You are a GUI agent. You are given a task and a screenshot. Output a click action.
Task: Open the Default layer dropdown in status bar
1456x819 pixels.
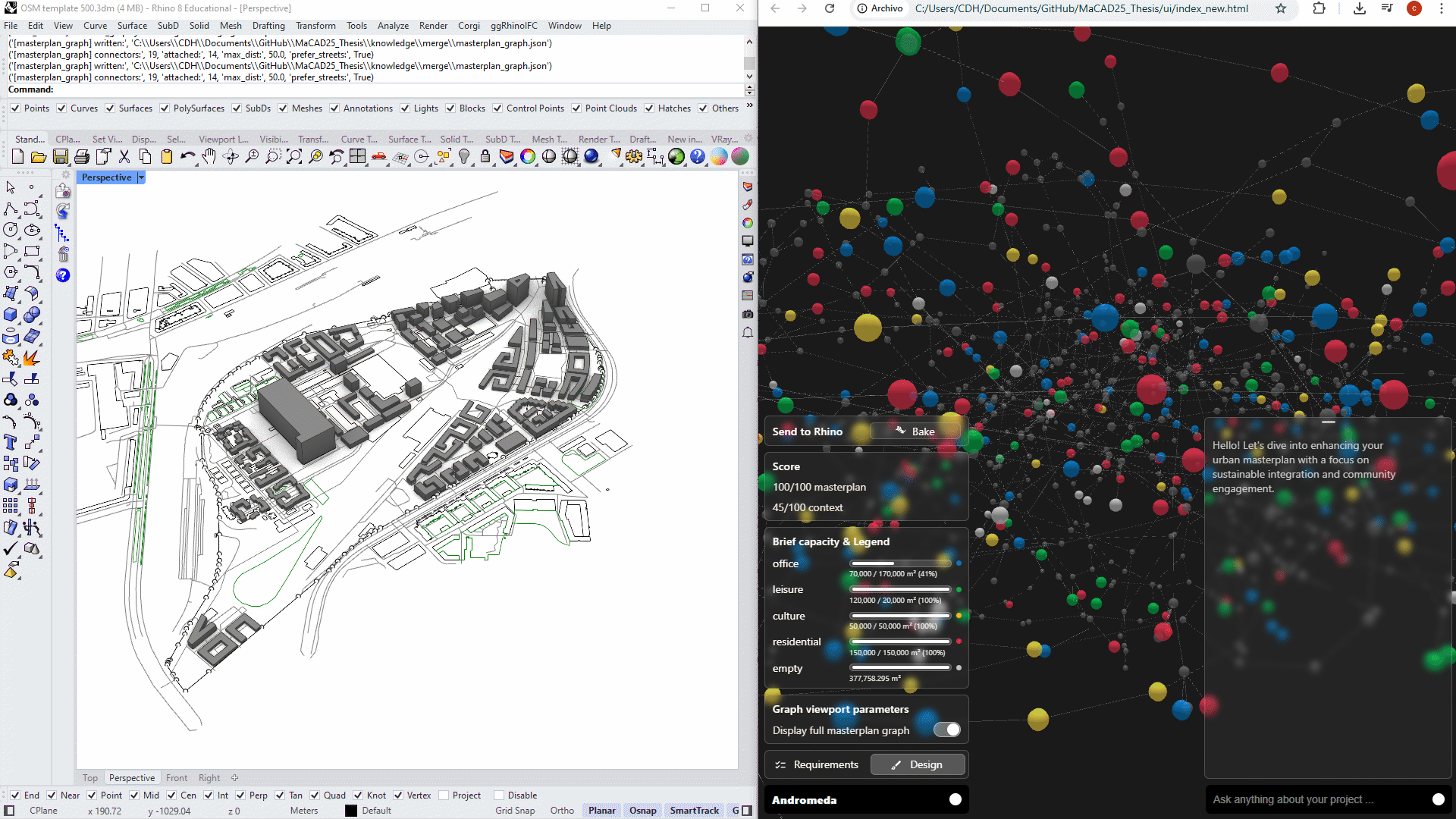(x=375, y=811)
